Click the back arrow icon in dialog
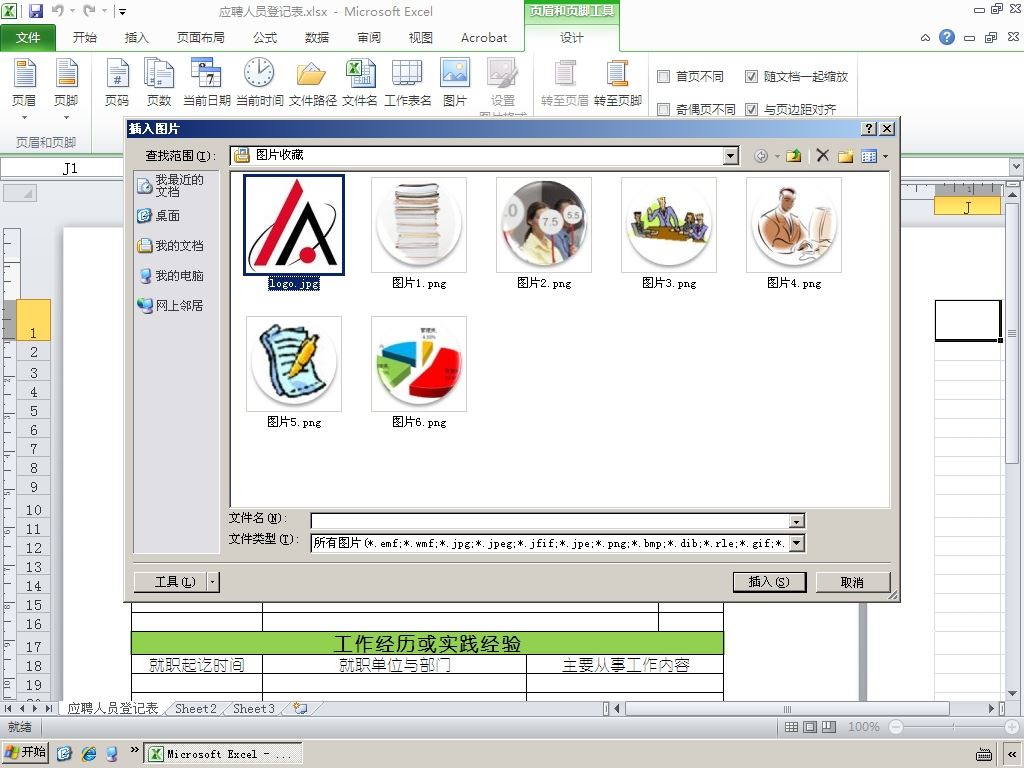Image resolution: width=1024 pixels, height=768 pixels. pyautogui.click(x=761, y=155)
